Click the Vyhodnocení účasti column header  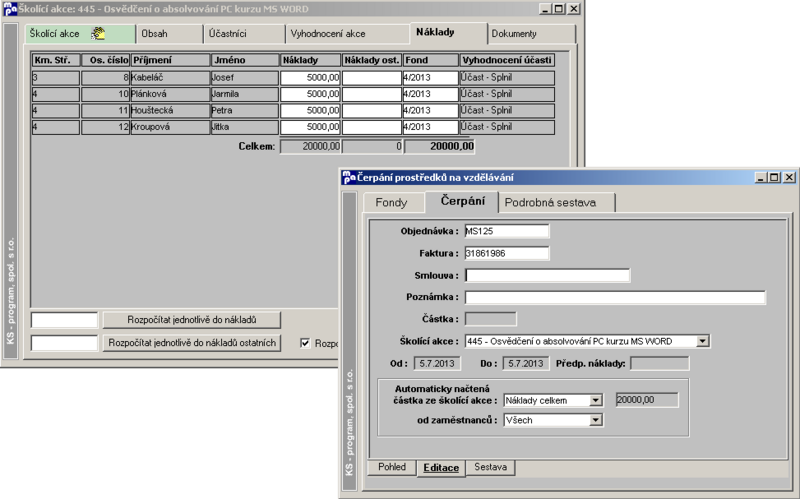(507, 60)
